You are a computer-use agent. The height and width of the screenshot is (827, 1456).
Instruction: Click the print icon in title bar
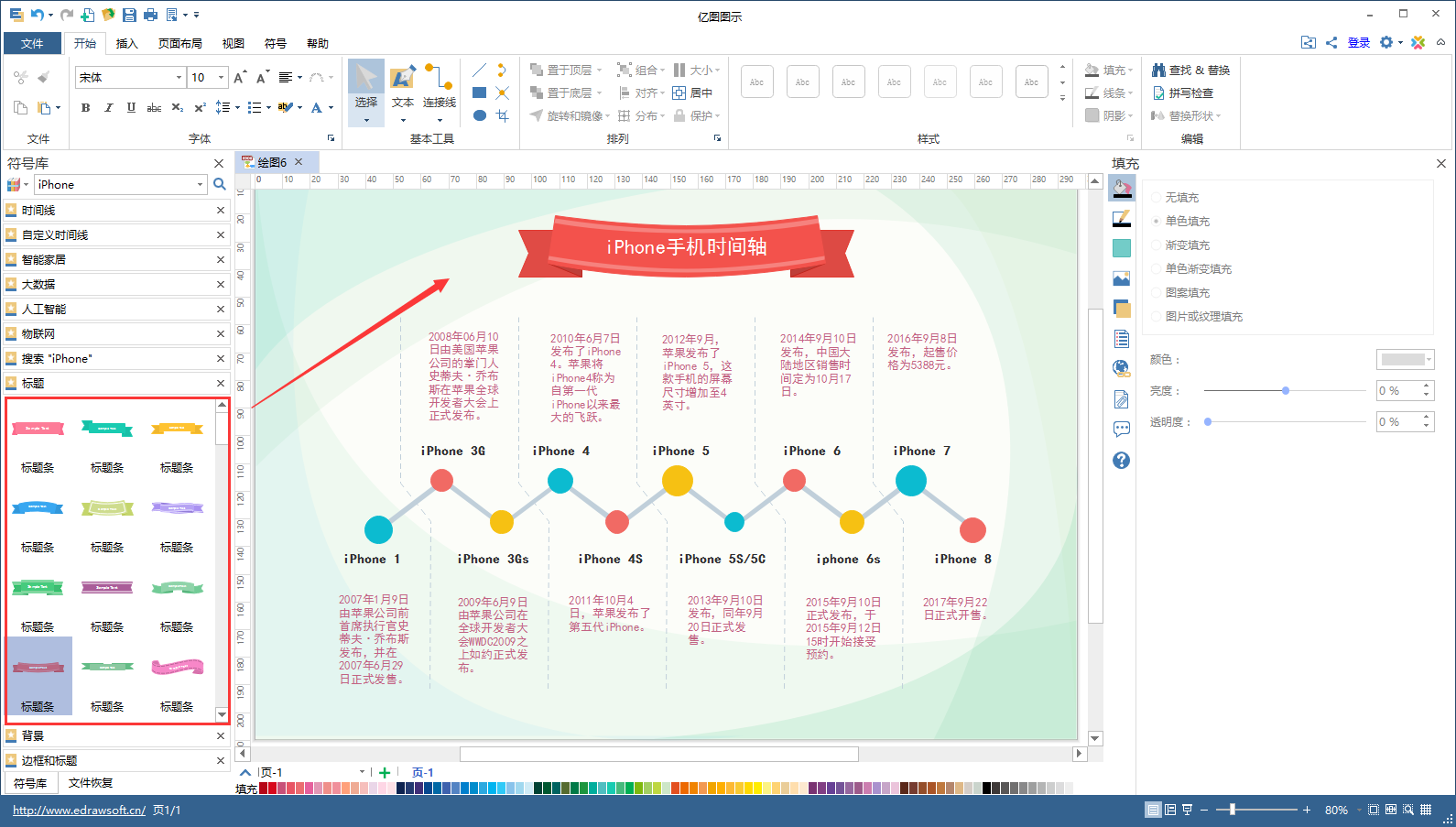[151, 15]
